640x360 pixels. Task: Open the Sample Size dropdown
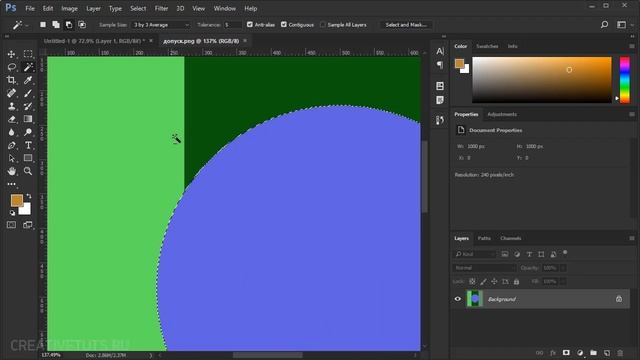click(x=161, y=25)
